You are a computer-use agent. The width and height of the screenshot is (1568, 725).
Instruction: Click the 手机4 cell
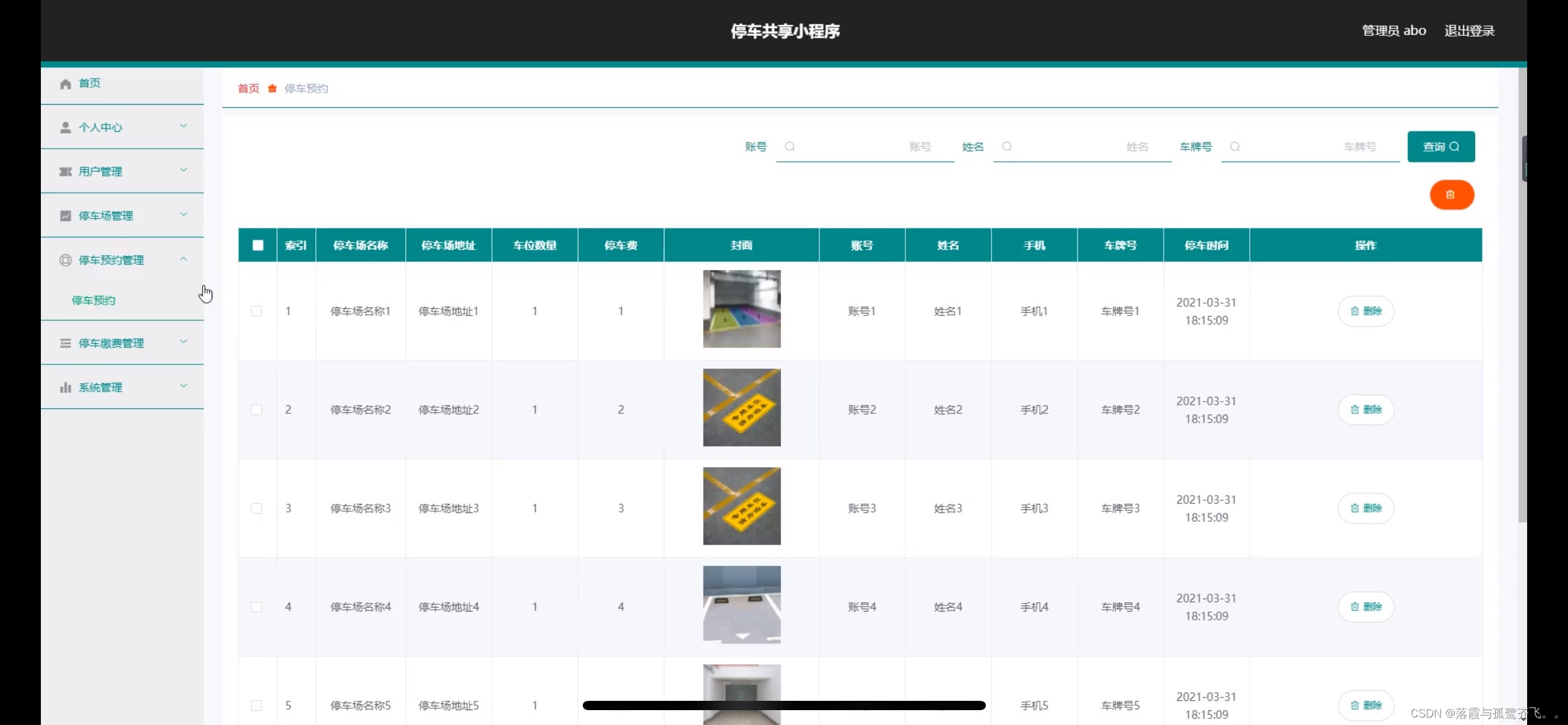click(x=1034, y=607)
